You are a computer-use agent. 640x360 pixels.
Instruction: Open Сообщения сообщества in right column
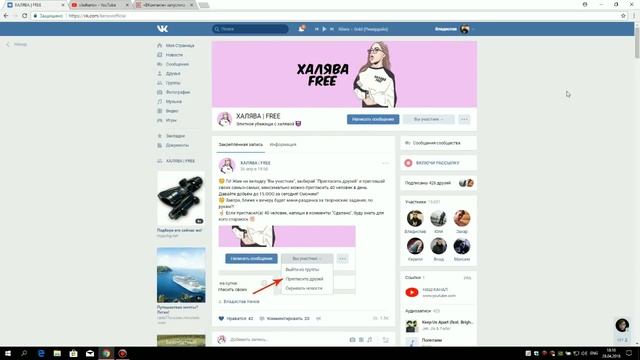coord(438,143)
